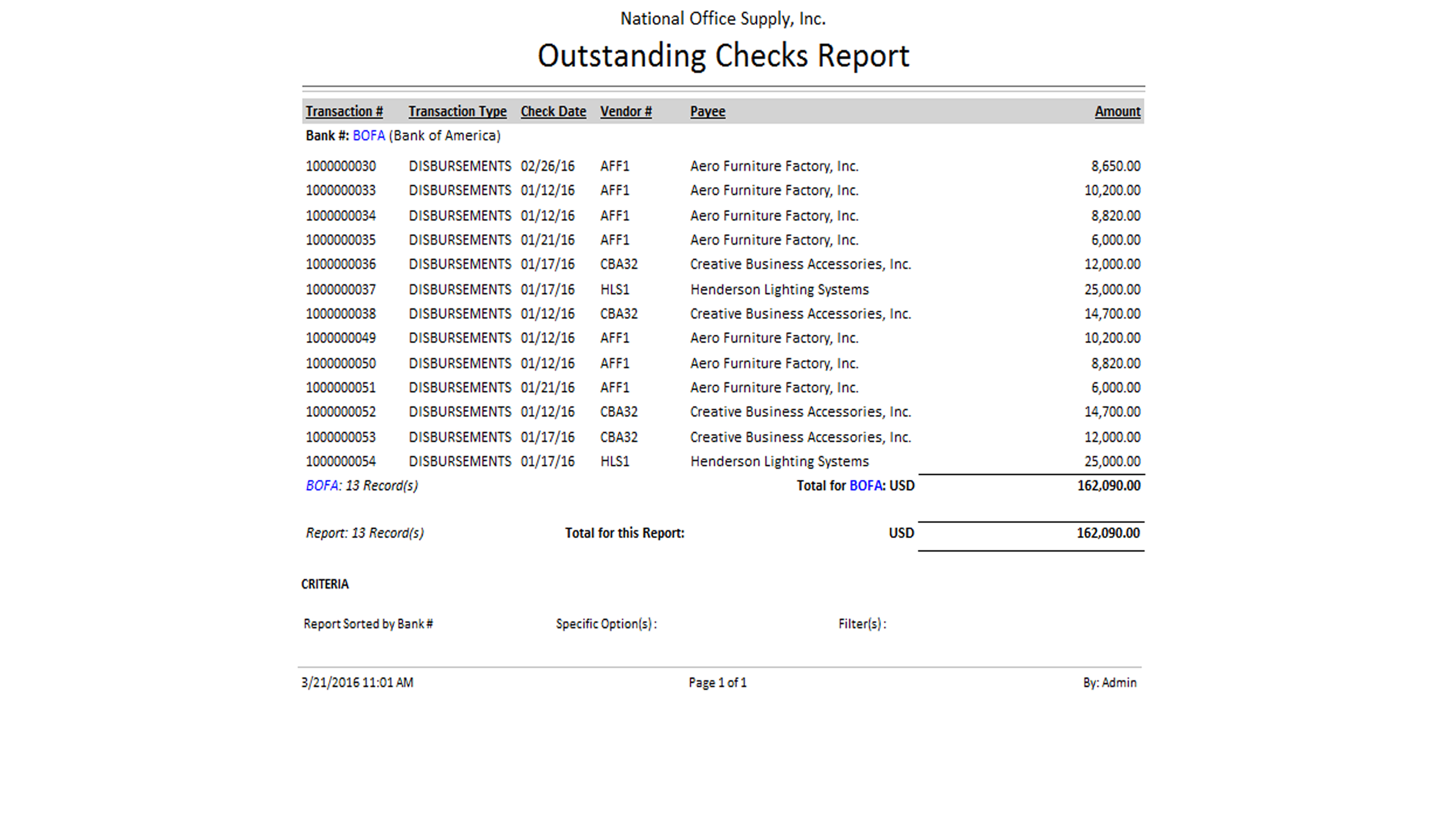This screenshot has height=840, width=1440.
Task: Open the blue BOFA bank number link
Action: pyautogui.click(x=368, y=136)
